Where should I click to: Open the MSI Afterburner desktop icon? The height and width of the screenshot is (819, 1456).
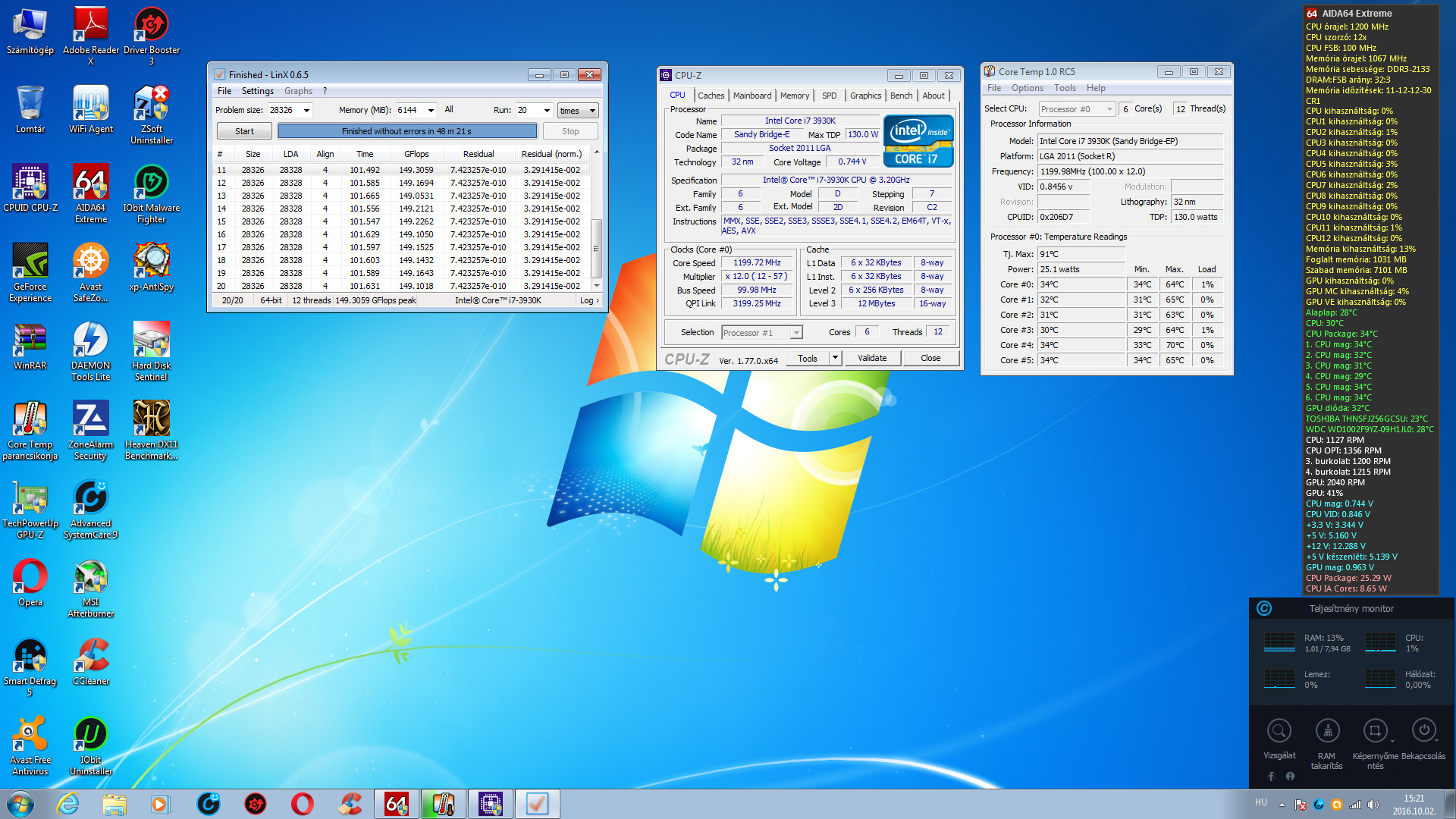pos(91,588)
